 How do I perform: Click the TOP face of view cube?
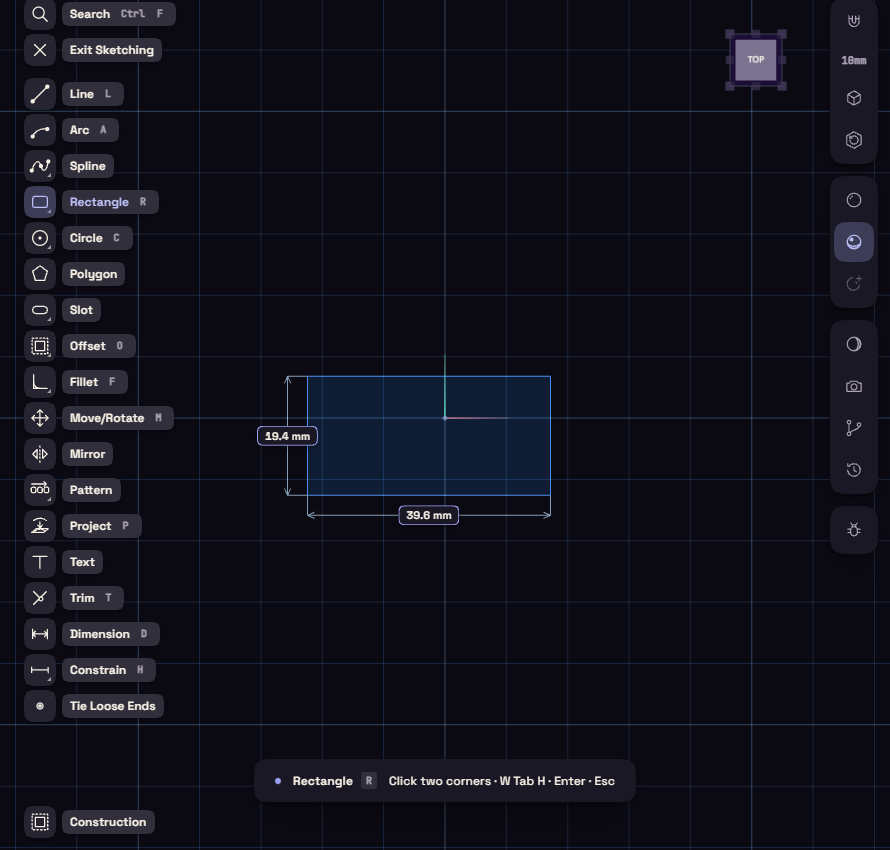pos(755,60)
